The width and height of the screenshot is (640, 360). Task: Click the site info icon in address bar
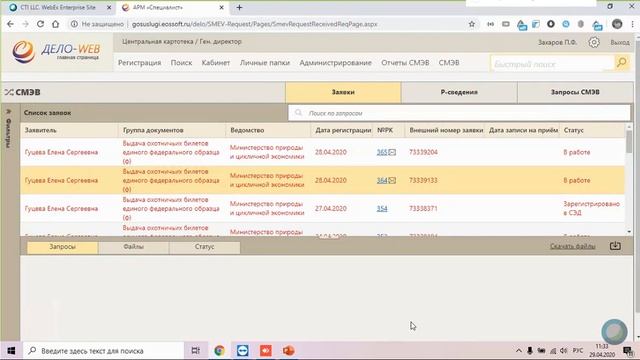tap(74, 24)
